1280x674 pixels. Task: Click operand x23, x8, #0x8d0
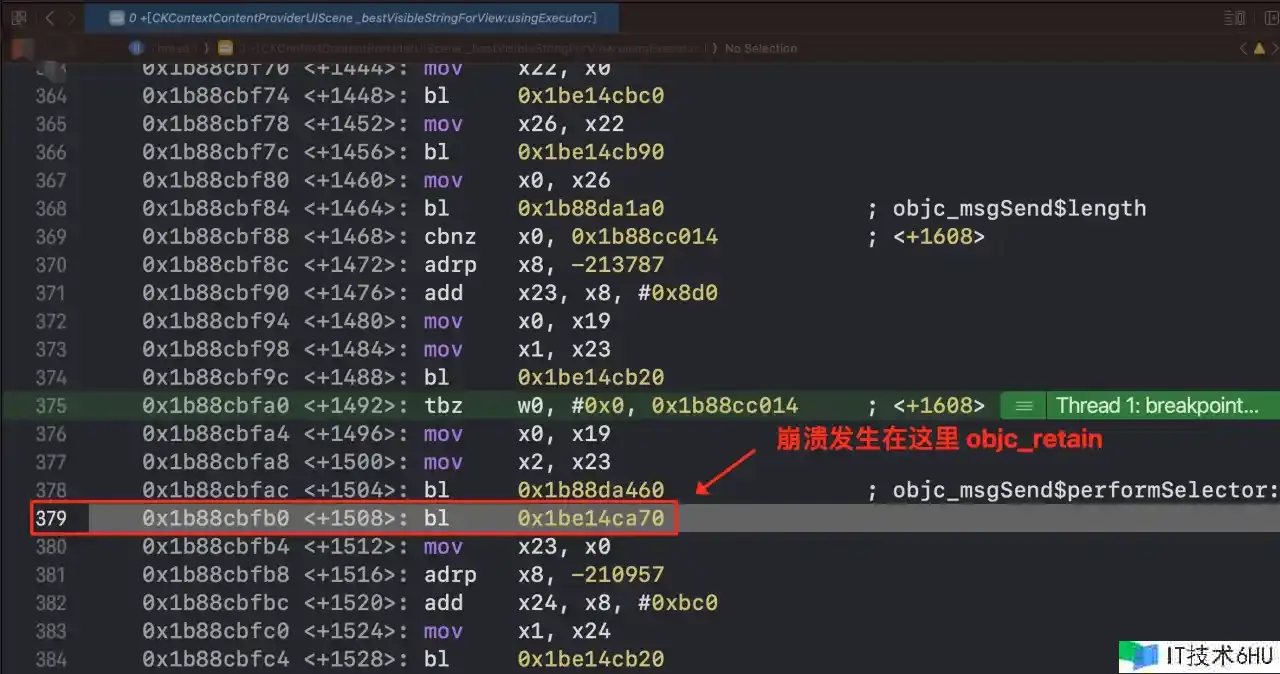[618, 293]
